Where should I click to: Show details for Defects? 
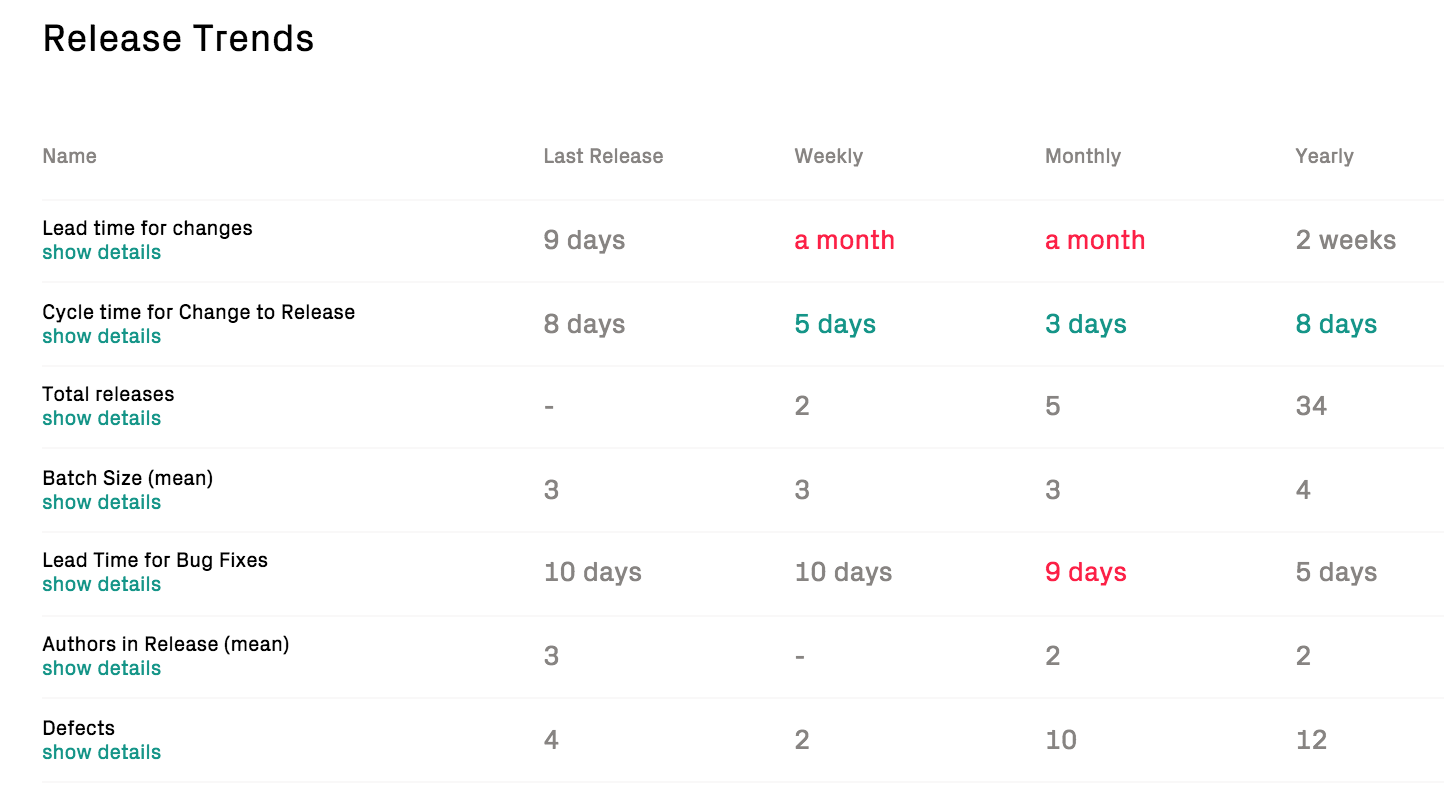(101, 752)
